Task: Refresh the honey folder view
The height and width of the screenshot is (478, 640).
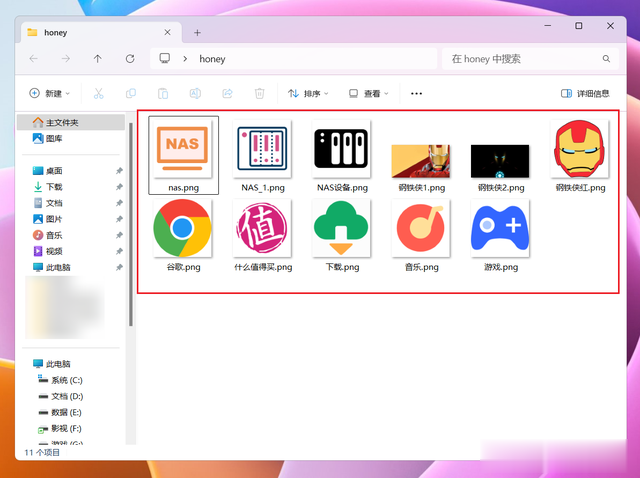Action: click(x=130, y=59)
